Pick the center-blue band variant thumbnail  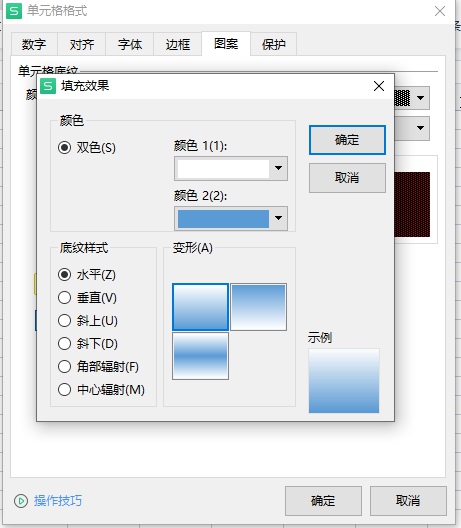[x=200, y=356]
